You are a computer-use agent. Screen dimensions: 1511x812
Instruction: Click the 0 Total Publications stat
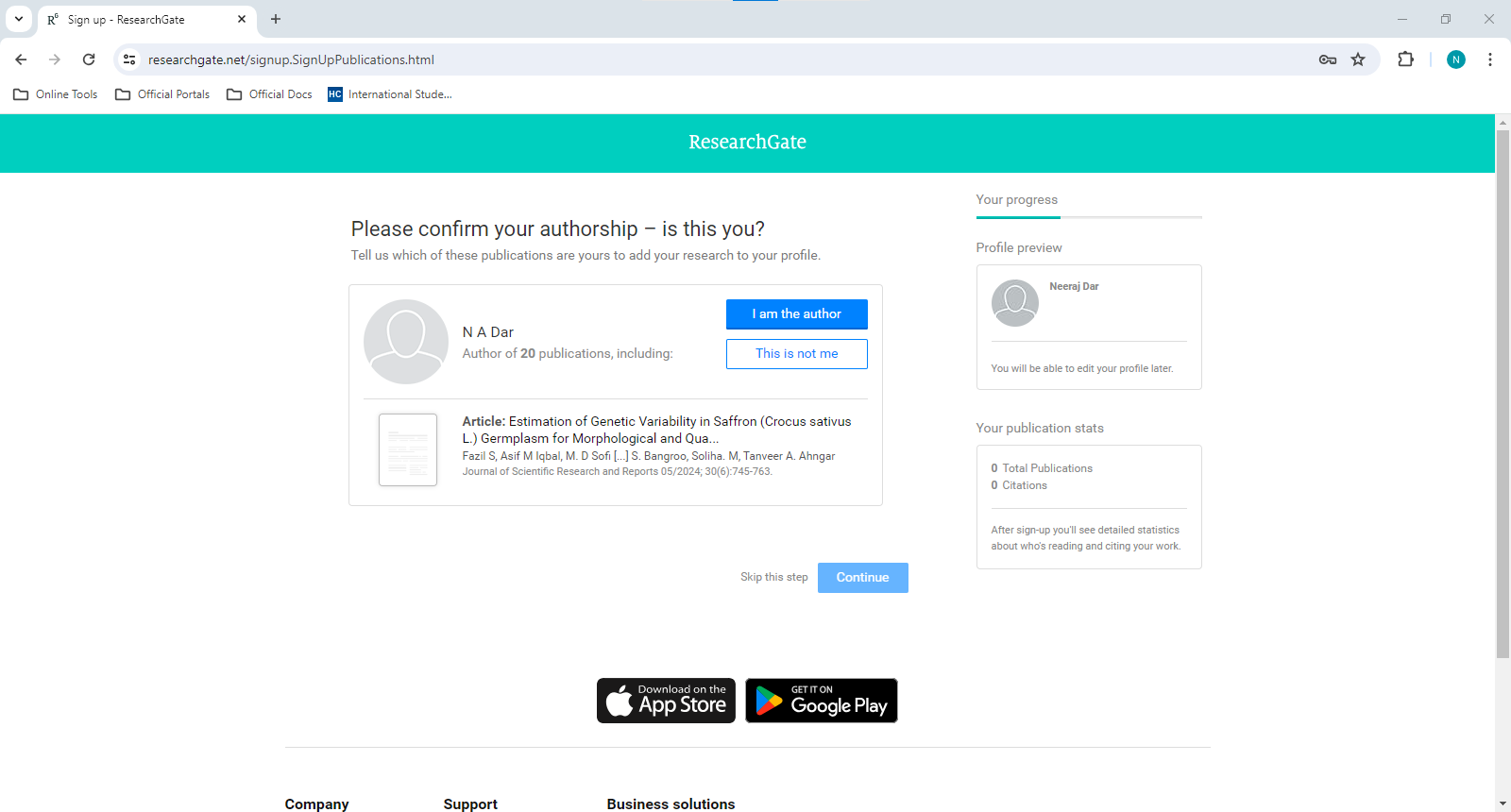1042,468
